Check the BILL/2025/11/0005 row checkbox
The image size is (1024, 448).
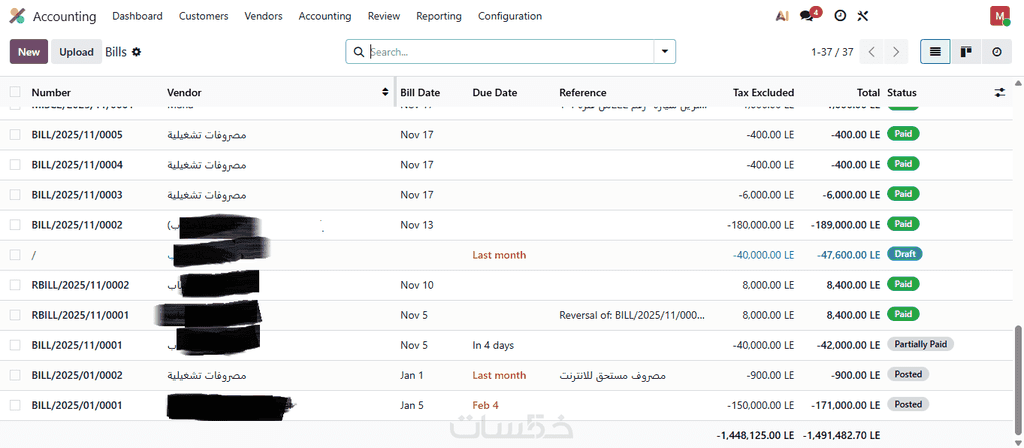point(15,134)
